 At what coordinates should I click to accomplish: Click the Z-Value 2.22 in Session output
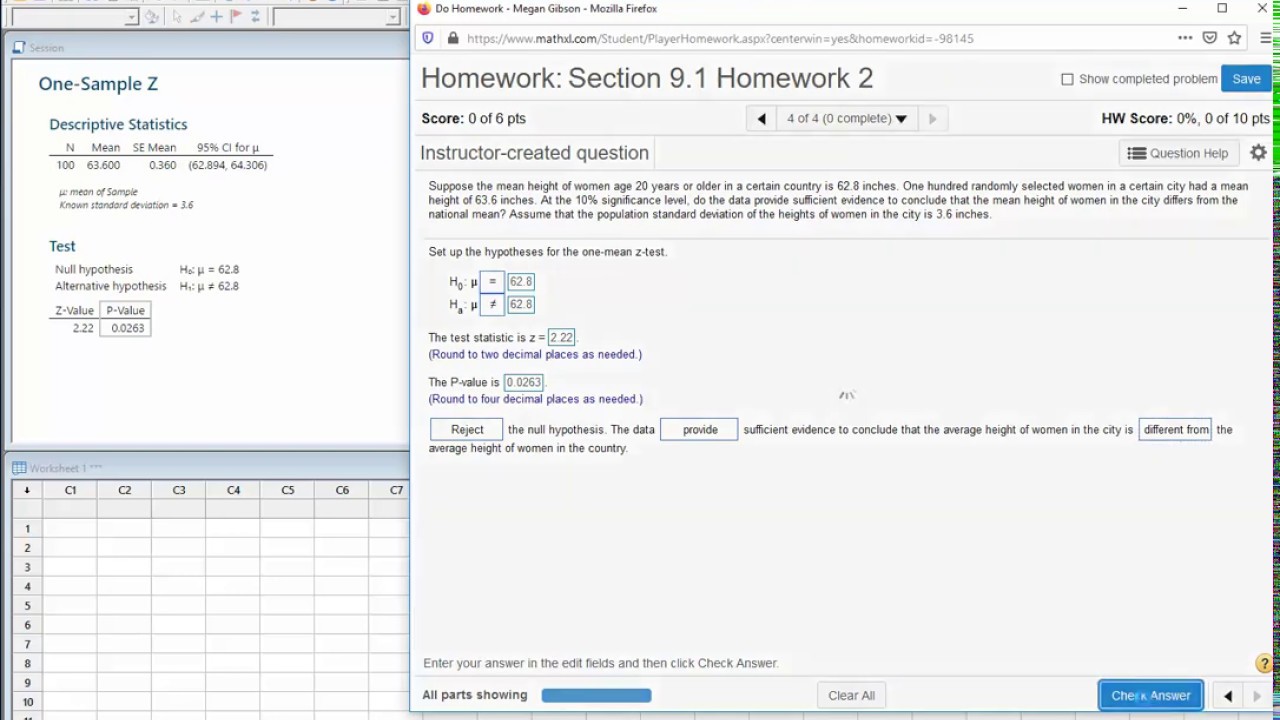83,328
